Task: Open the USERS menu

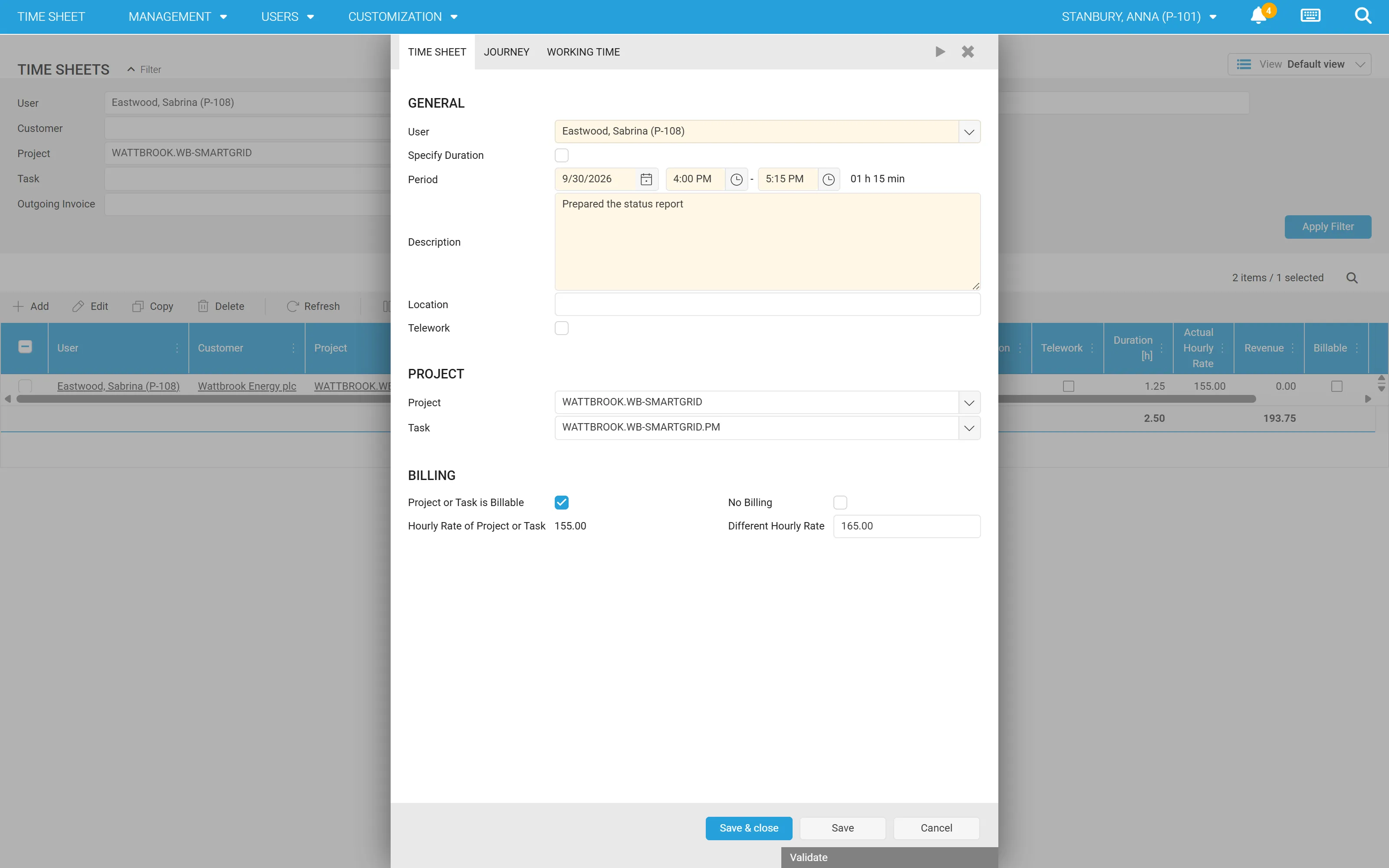Action: click(x=287, y=16)
